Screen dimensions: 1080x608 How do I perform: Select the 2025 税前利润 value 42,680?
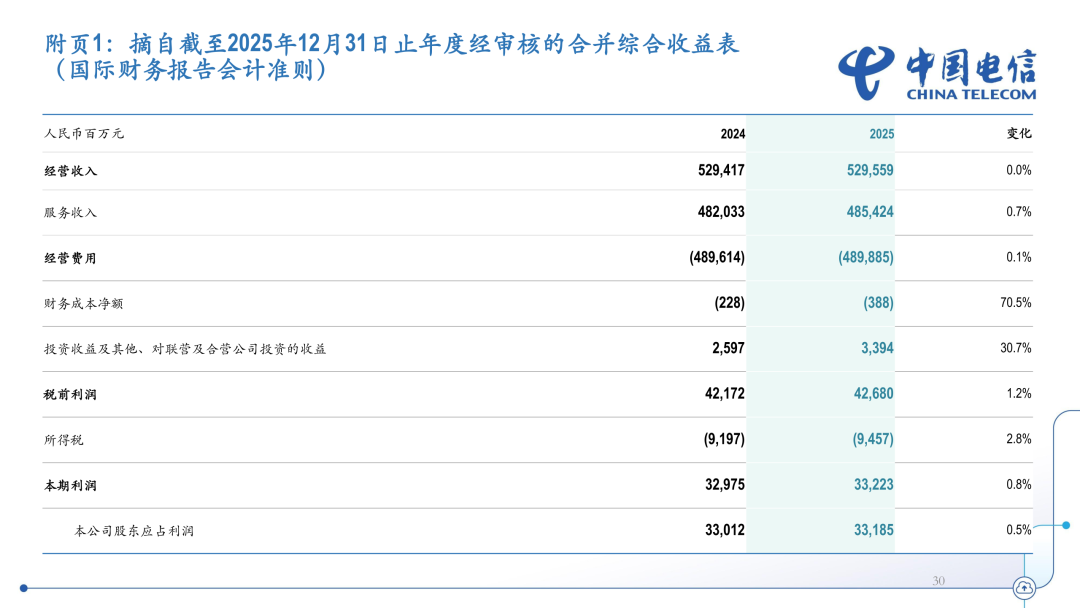(874, 394)
